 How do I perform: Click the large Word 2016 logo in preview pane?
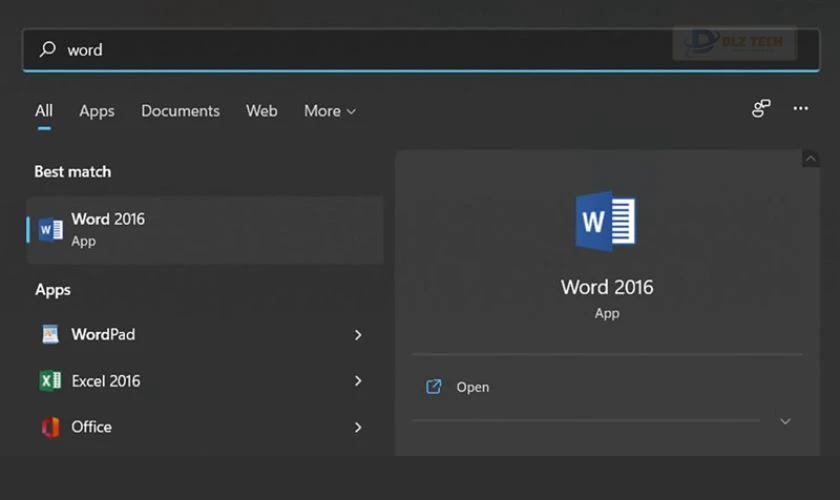coord(606,221)
